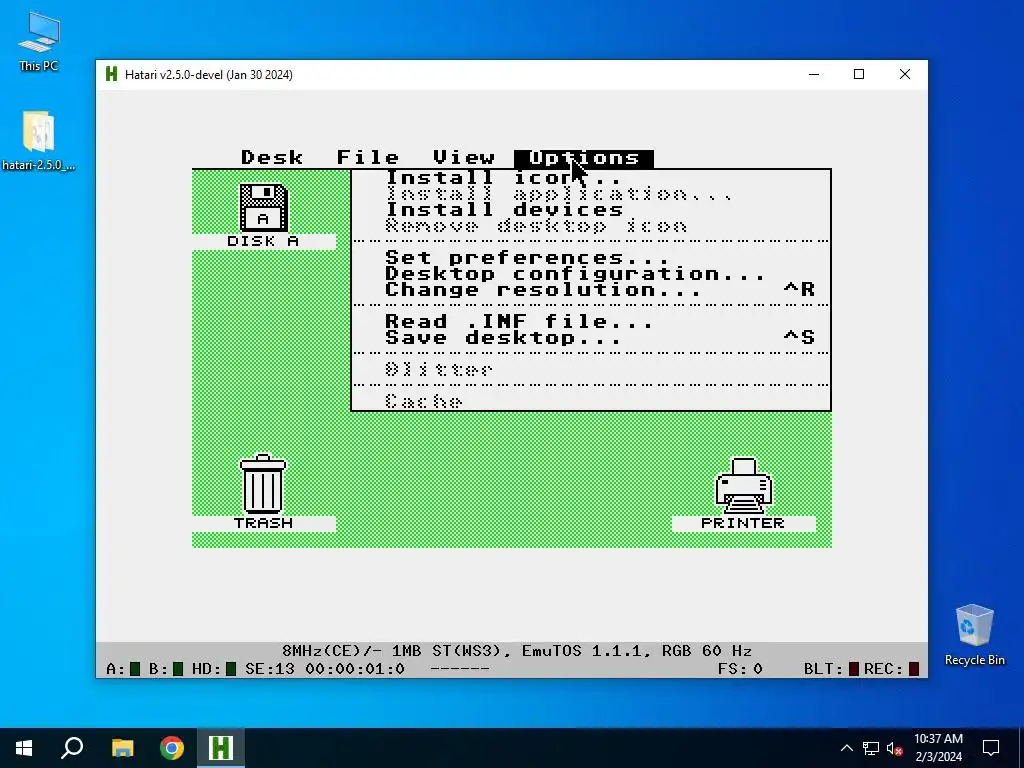
Task: Maximize the Hatari window
Action: point(859,74)
